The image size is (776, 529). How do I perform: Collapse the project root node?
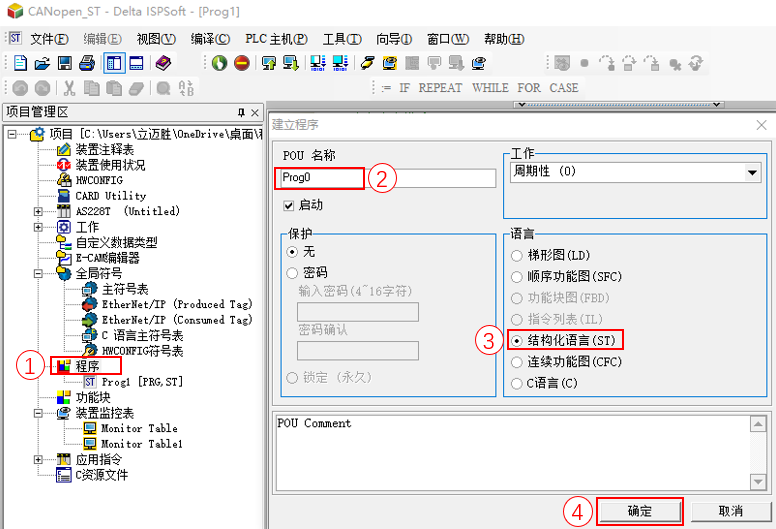(12, 134)
